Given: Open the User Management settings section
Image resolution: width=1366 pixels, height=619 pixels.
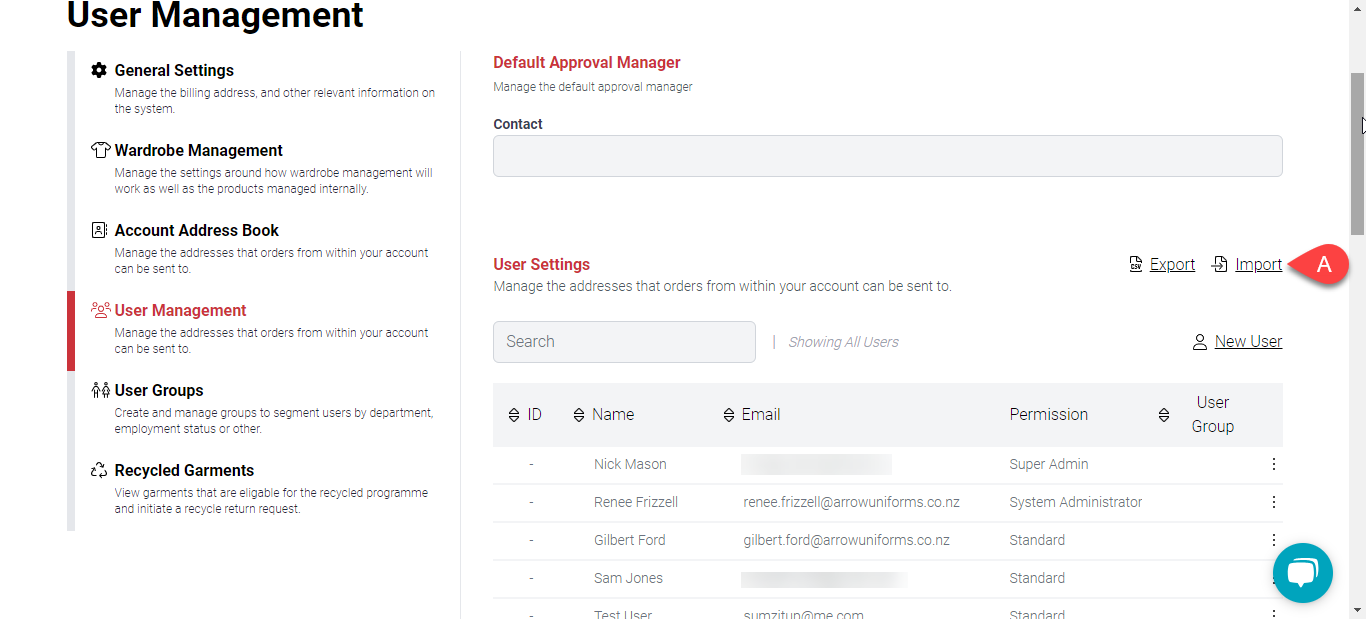Looking at the screenshot, I should pyautogui.click(x=181, y=310).
